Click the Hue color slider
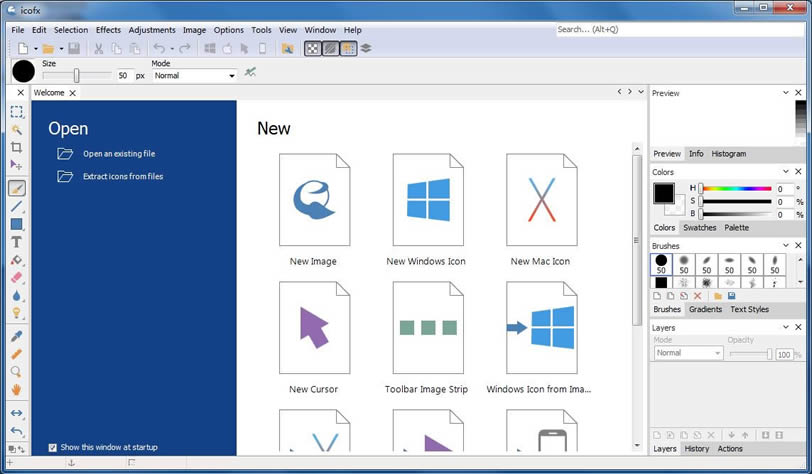Screen dimensions: 812x474 coord(736,189)
